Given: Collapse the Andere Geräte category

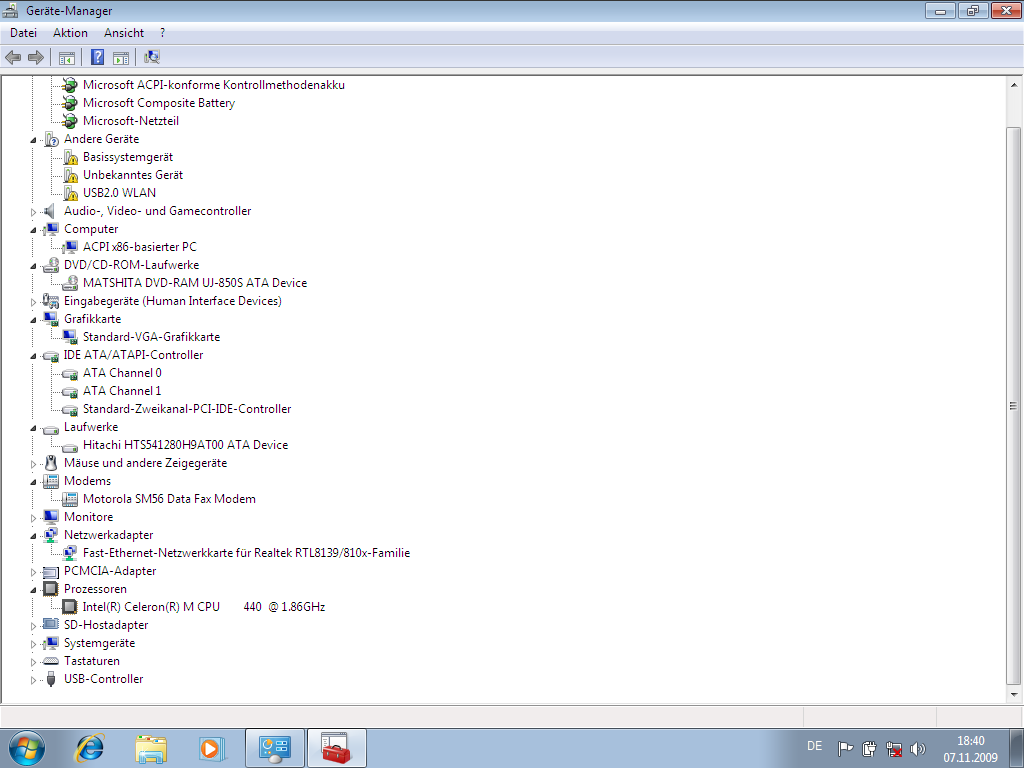Looking at the screenshot, I should tap(33, 140).
